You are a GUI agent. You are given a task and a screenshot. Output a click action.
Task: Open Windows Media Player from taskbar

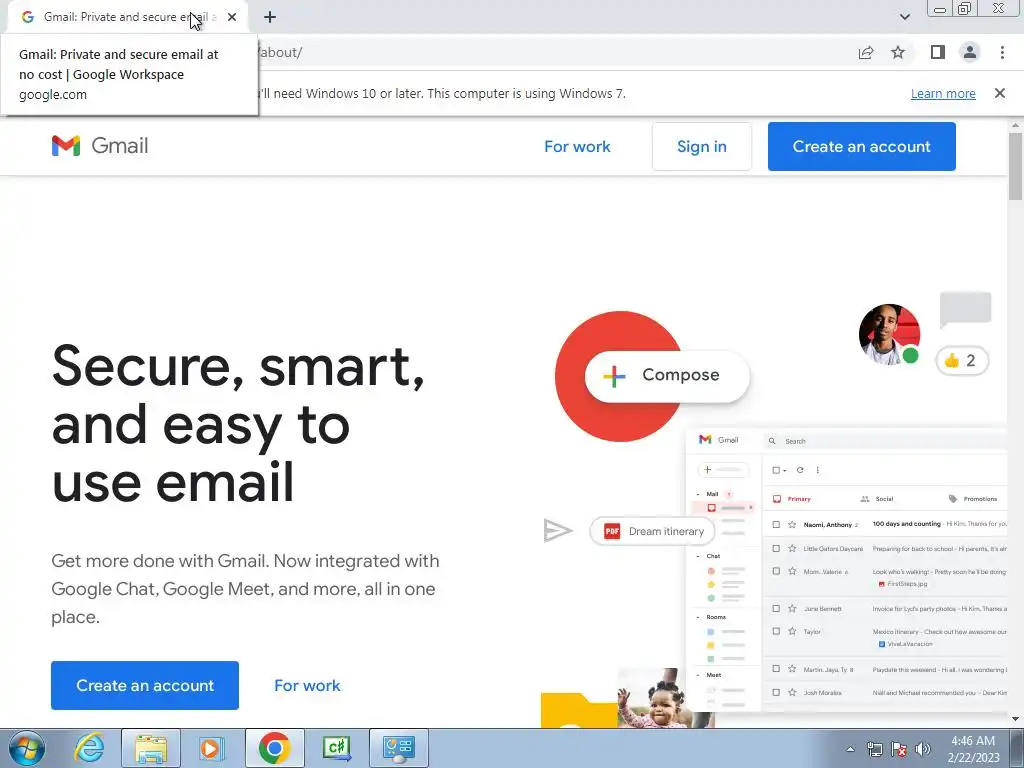[212, 748]
